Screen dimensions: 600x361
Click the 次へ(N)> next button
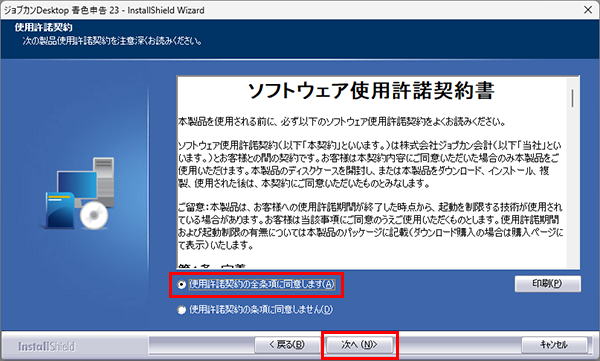(359, 345)
